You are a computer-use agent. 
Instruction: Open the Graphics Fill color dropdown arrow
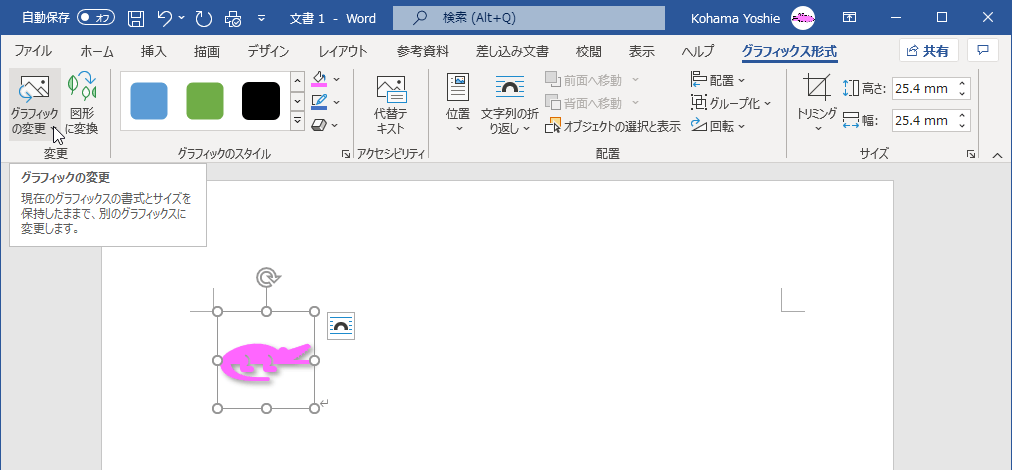(x=336, y=79)
